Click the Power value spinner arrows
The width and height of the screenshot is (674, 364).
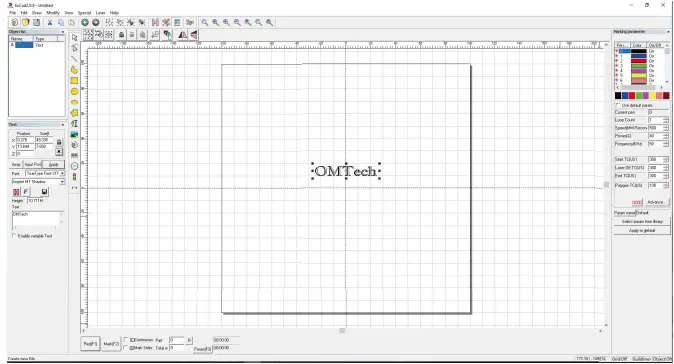666,136
